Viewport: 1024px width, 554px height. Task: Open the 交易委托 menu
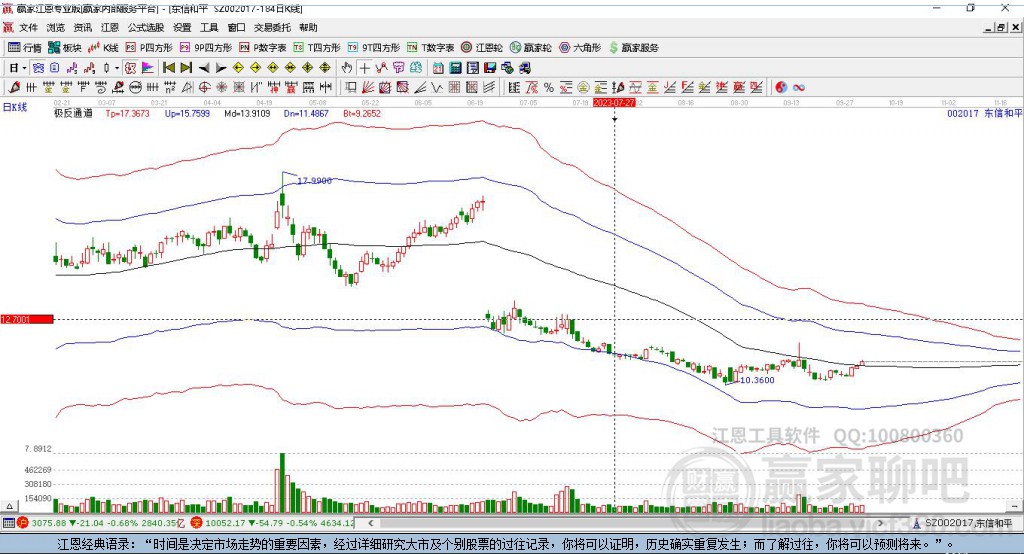pyautogui.click(x=272, y=27)
